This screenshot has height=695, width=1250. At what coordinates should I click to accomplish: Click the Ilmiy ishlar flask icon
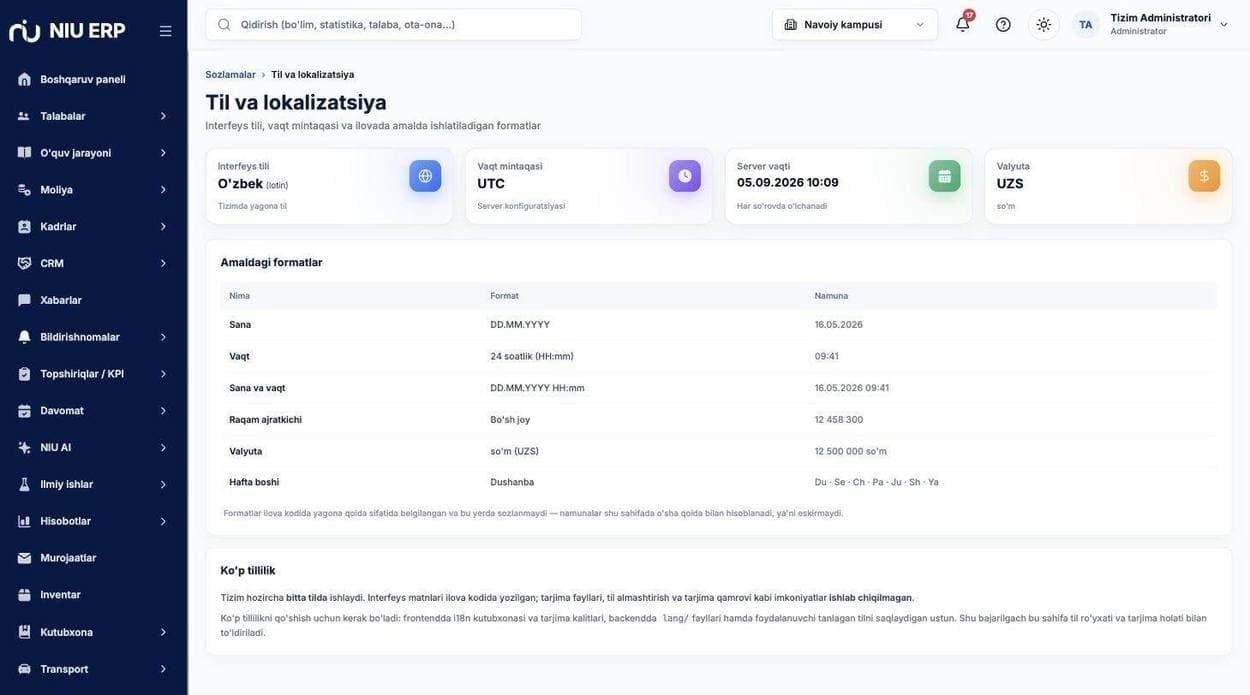coord(24,484)
